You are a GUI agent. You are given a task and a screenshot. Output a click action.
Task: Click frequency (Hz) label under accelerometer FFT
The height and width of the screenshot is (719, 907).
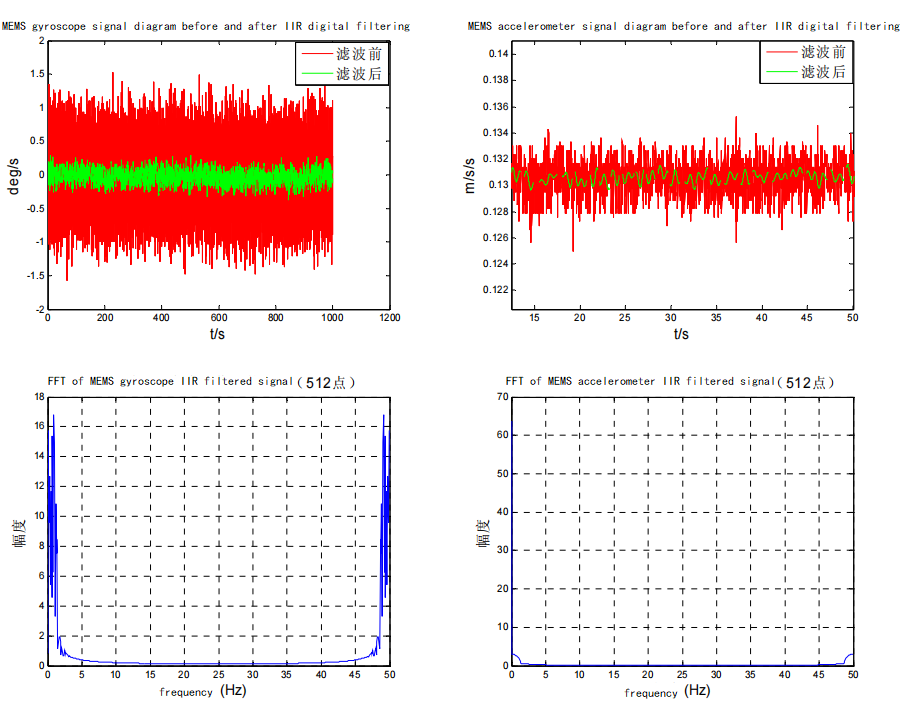click(667, 692)
